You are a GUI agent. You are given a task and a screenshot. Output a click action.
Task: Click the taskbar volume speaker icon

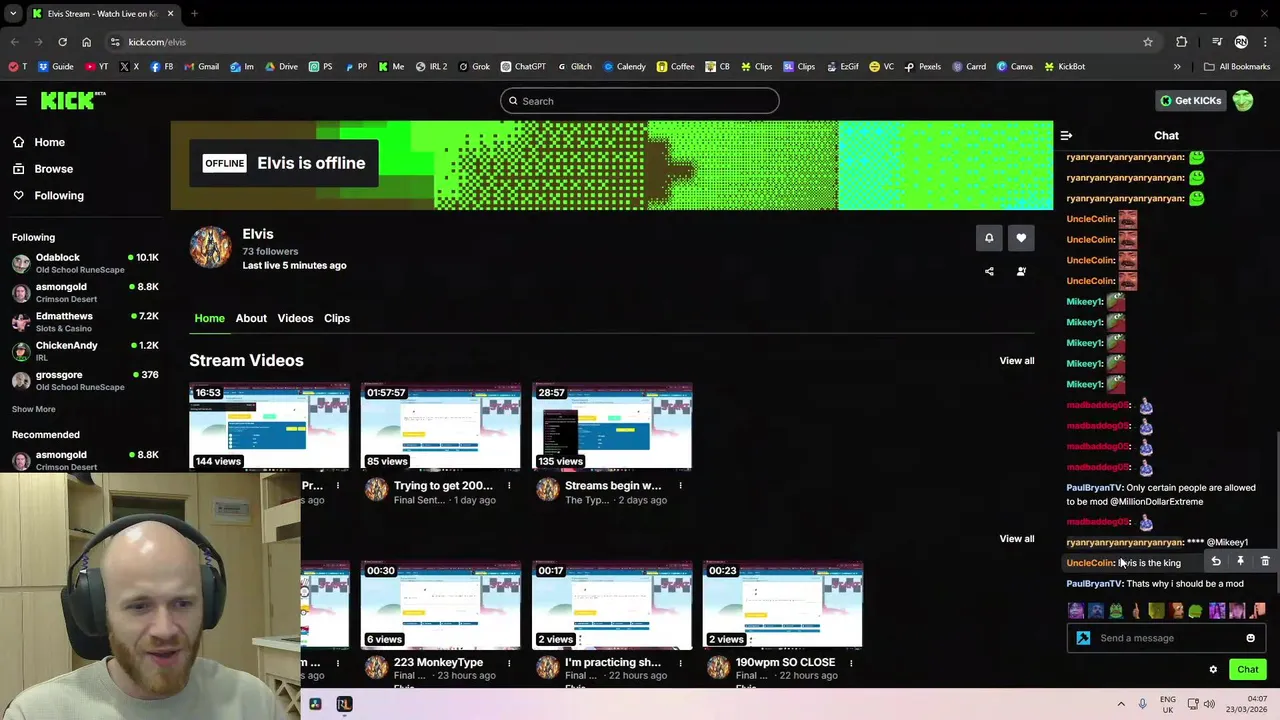pos(1209,704)
